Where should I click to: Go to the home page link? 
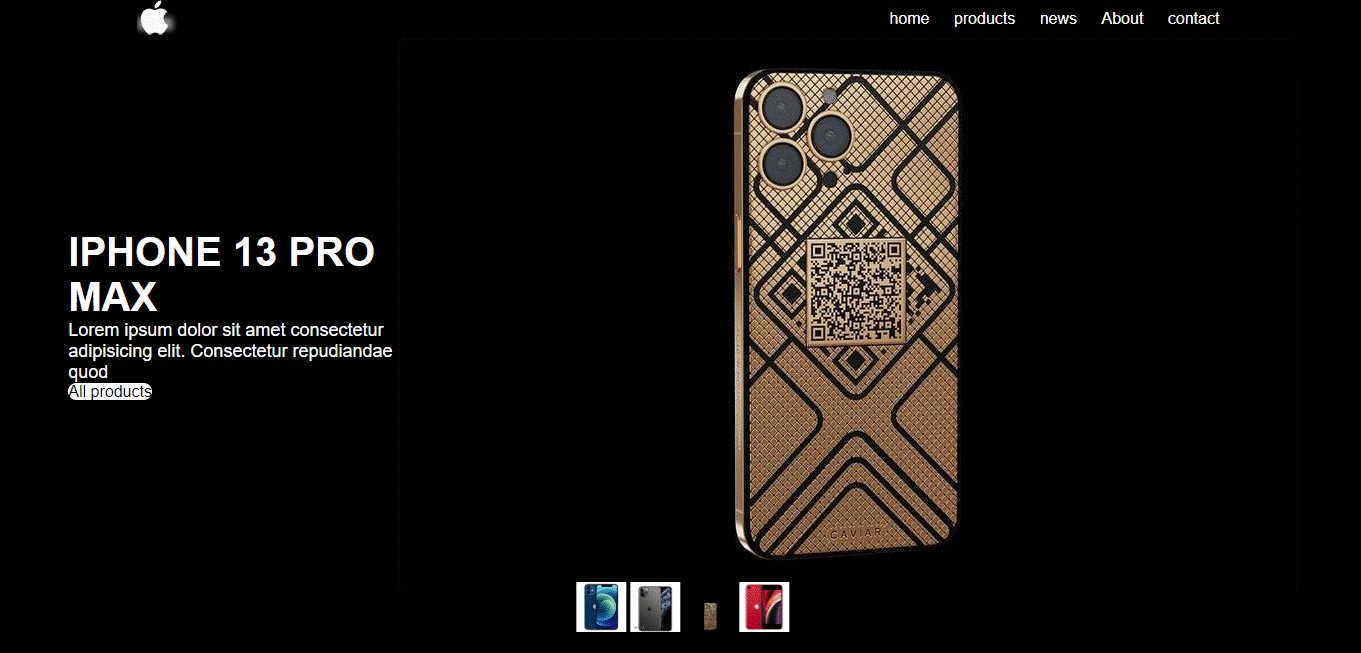click(909, 18)
